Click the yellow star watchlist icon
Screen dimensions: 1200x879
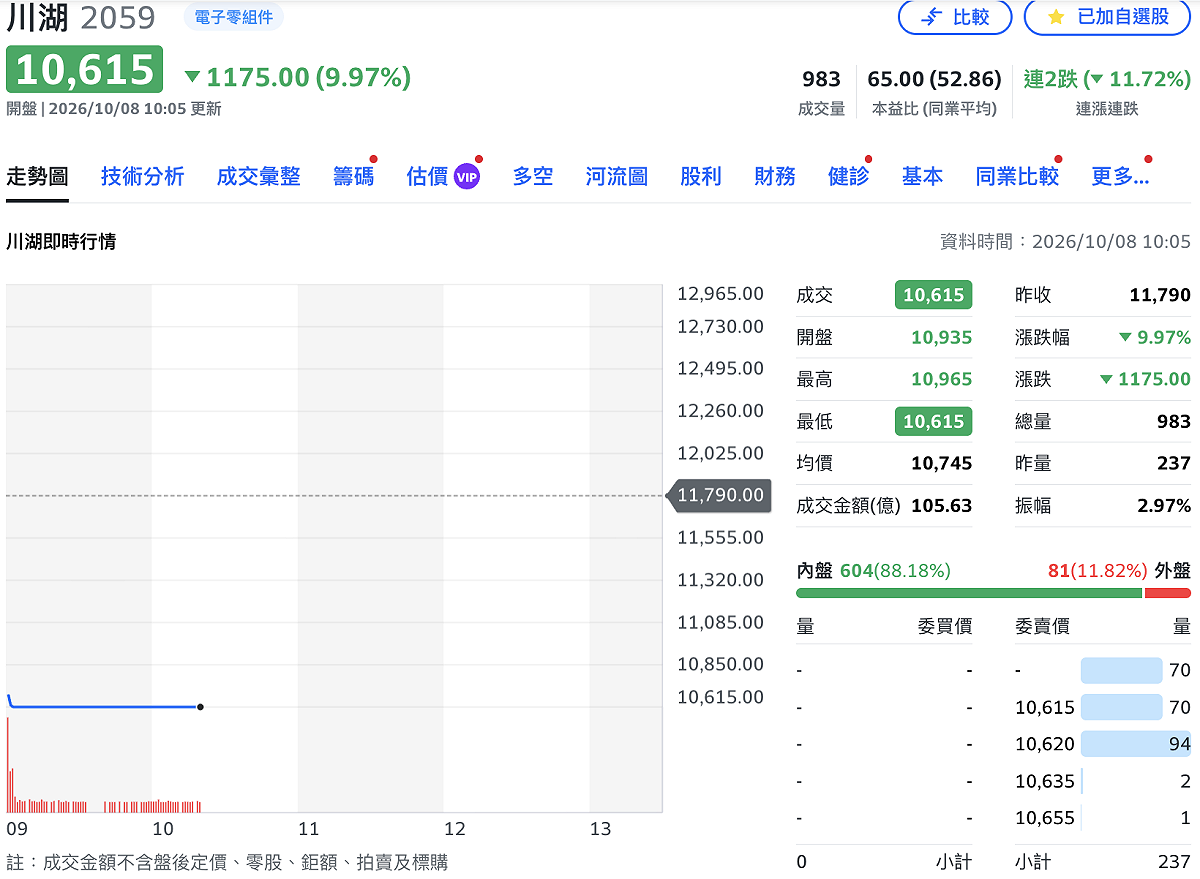coord(1056,17)
